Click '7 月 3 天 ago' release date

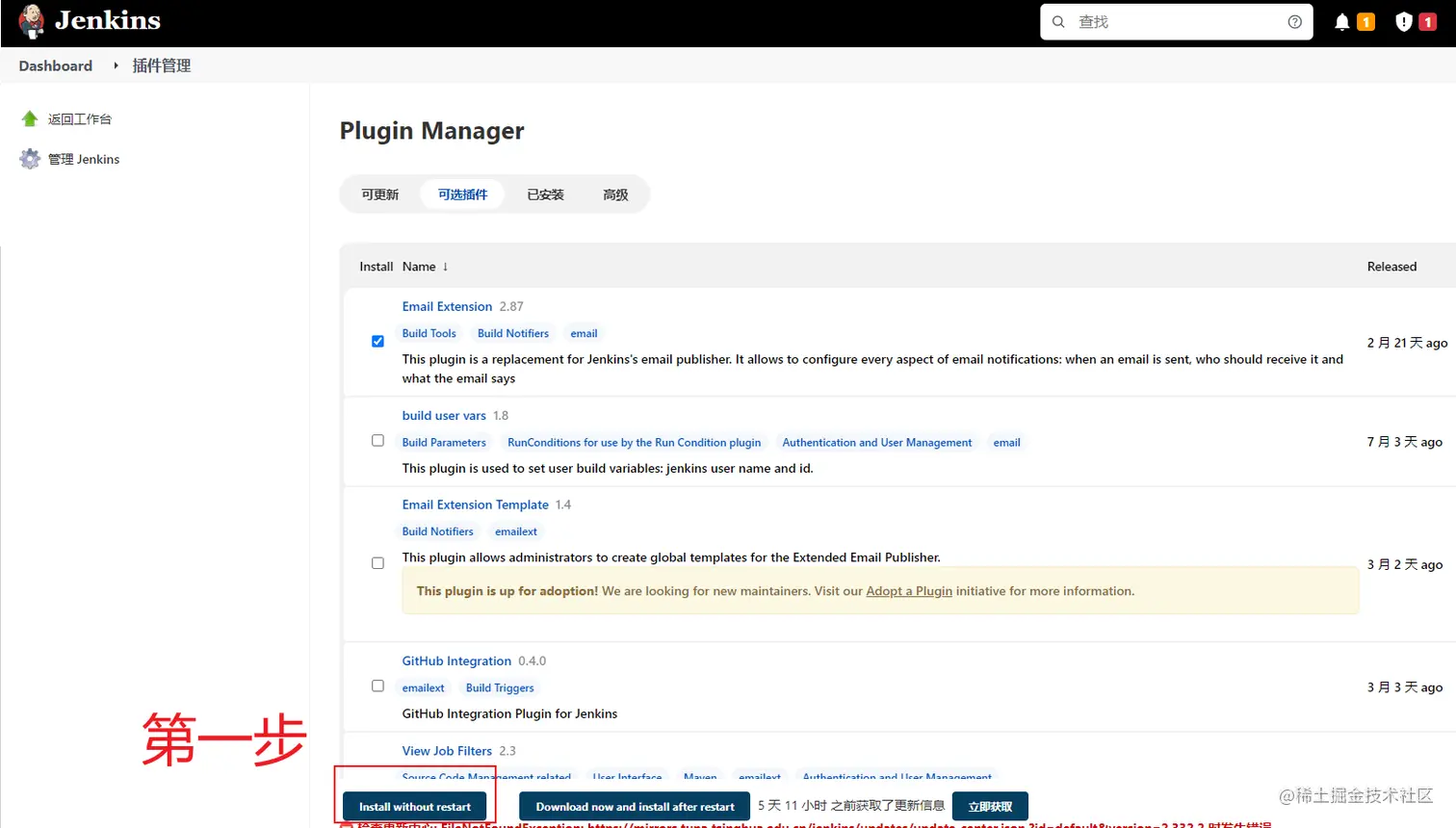click(1404, 442)
